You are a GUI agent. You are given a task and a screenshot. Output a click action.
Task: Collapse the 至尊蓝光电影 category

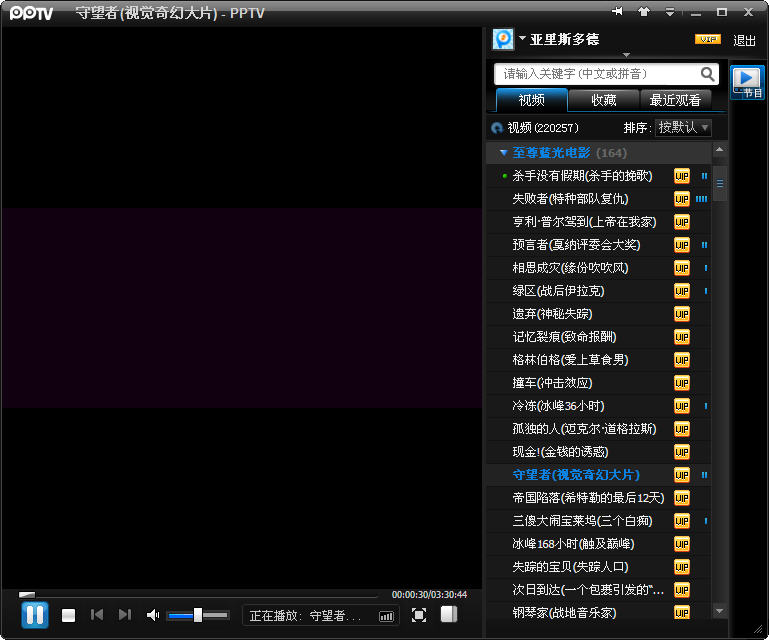click(x=504, y=153)
